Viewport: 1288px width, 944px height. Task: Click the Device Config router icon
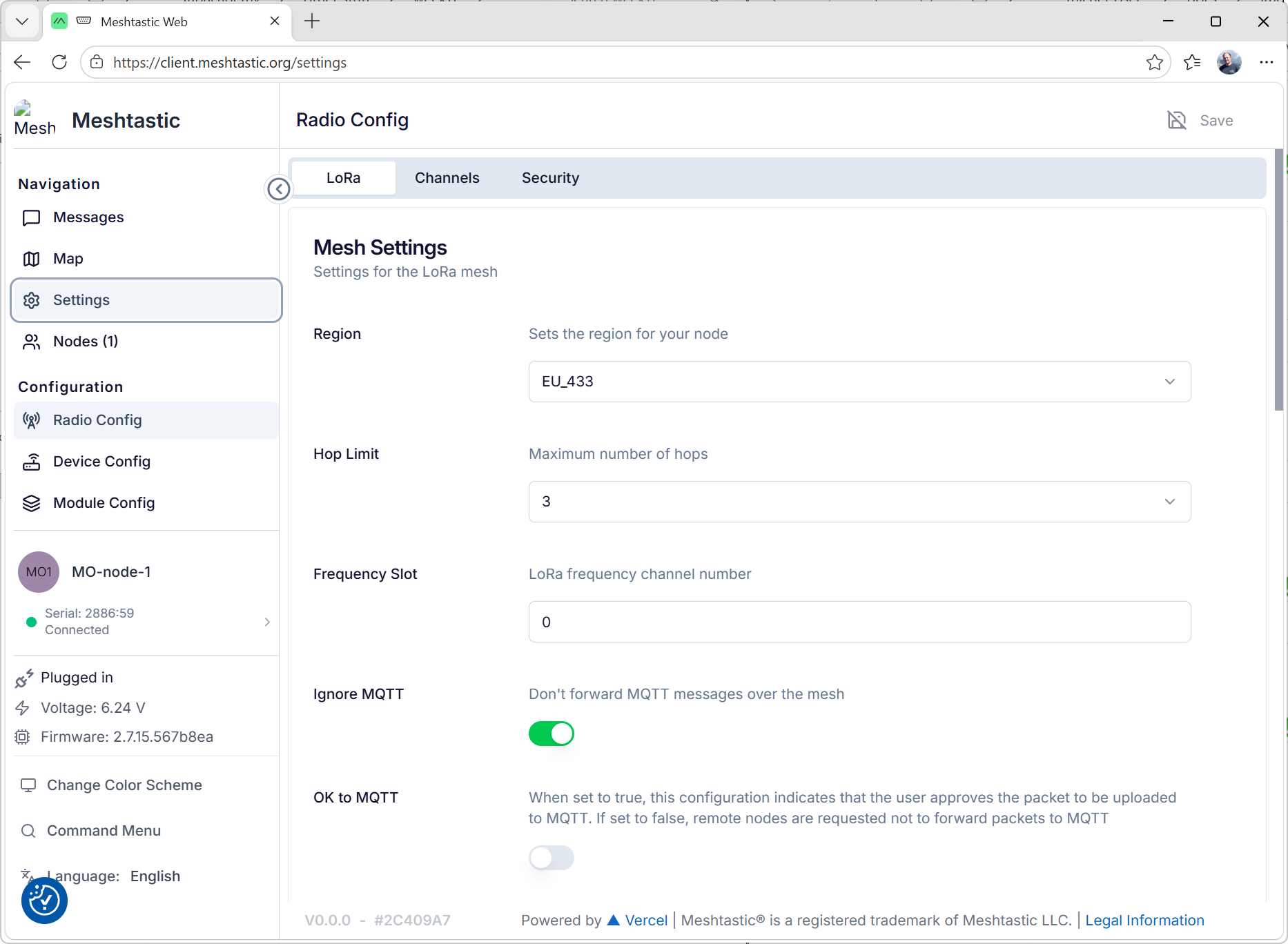click(31, 462)
